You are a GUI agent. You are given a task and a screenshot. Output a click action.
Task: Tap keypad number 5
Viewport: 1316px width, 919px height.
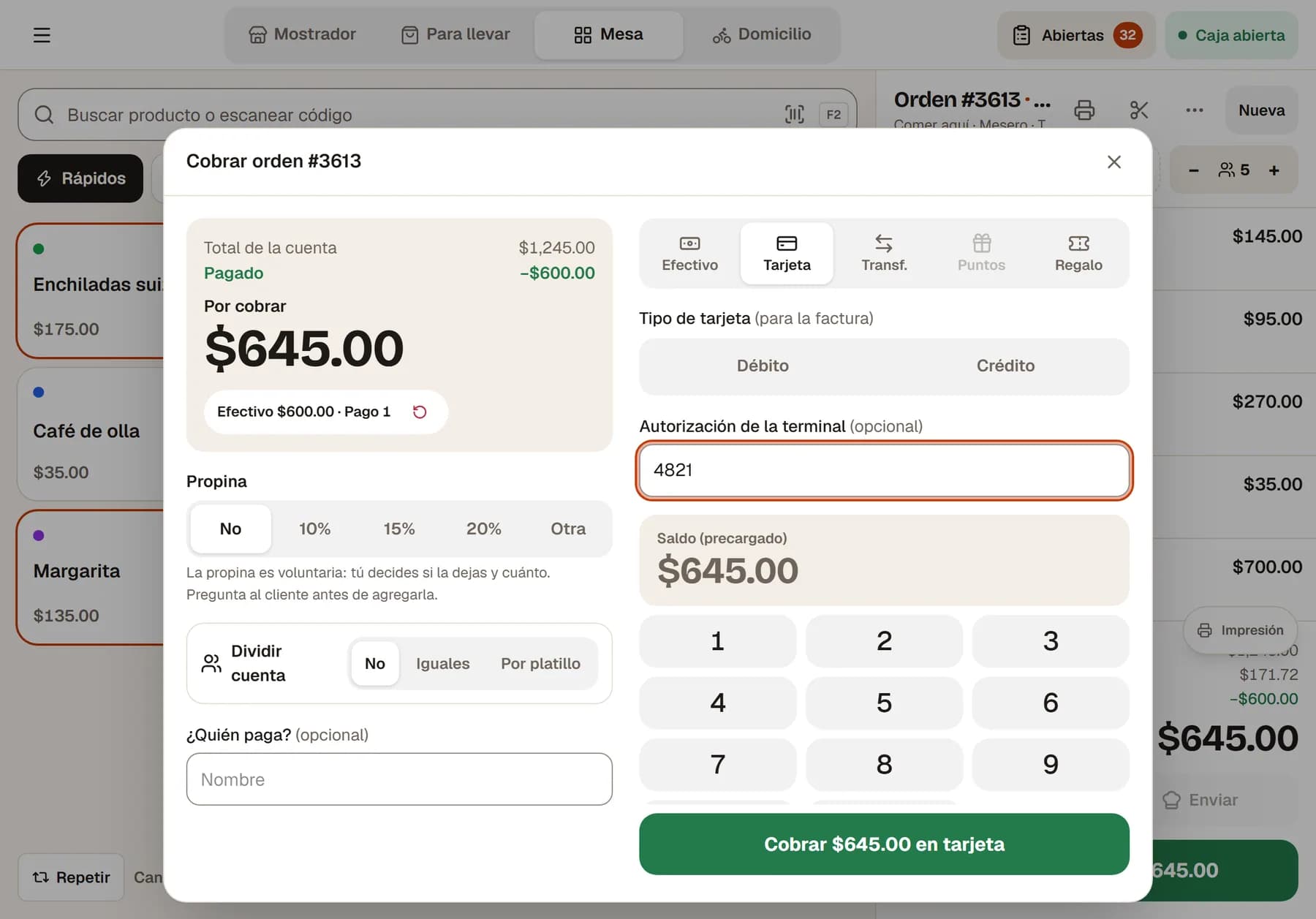884,703
